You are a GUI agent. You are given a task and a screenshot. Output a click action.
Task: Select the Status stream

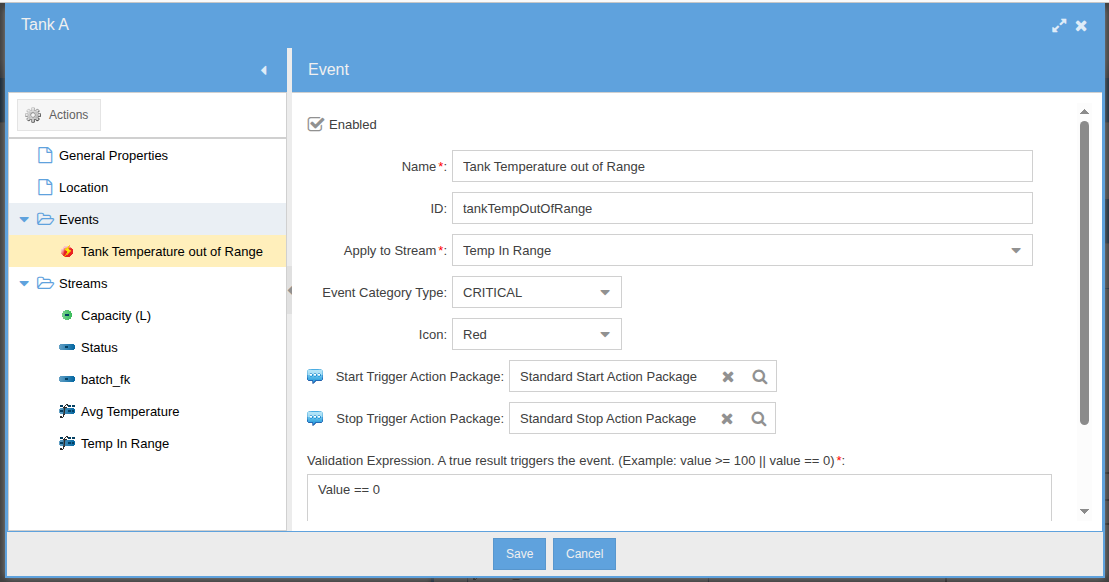coord(99,347)
